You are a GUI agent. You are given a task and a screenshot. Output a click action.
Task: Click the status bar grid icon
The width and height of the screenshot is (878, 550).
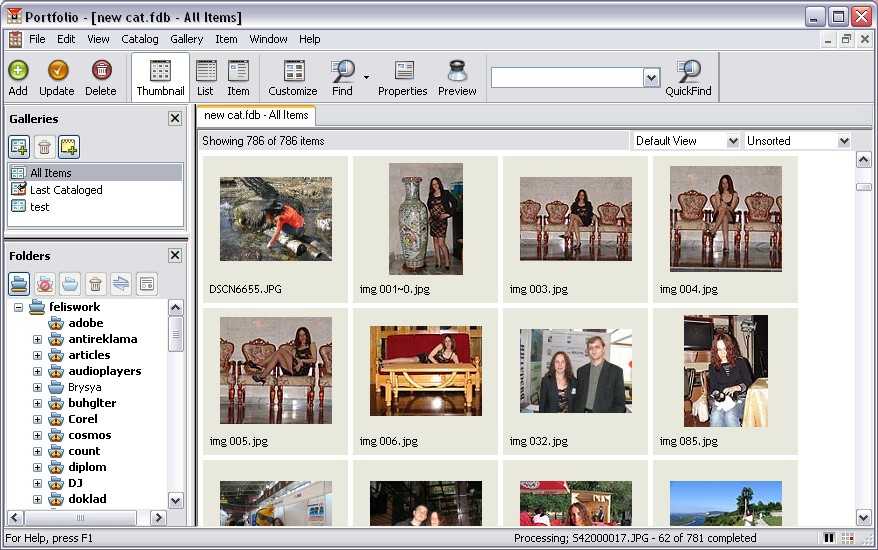(x=848, y=538)
